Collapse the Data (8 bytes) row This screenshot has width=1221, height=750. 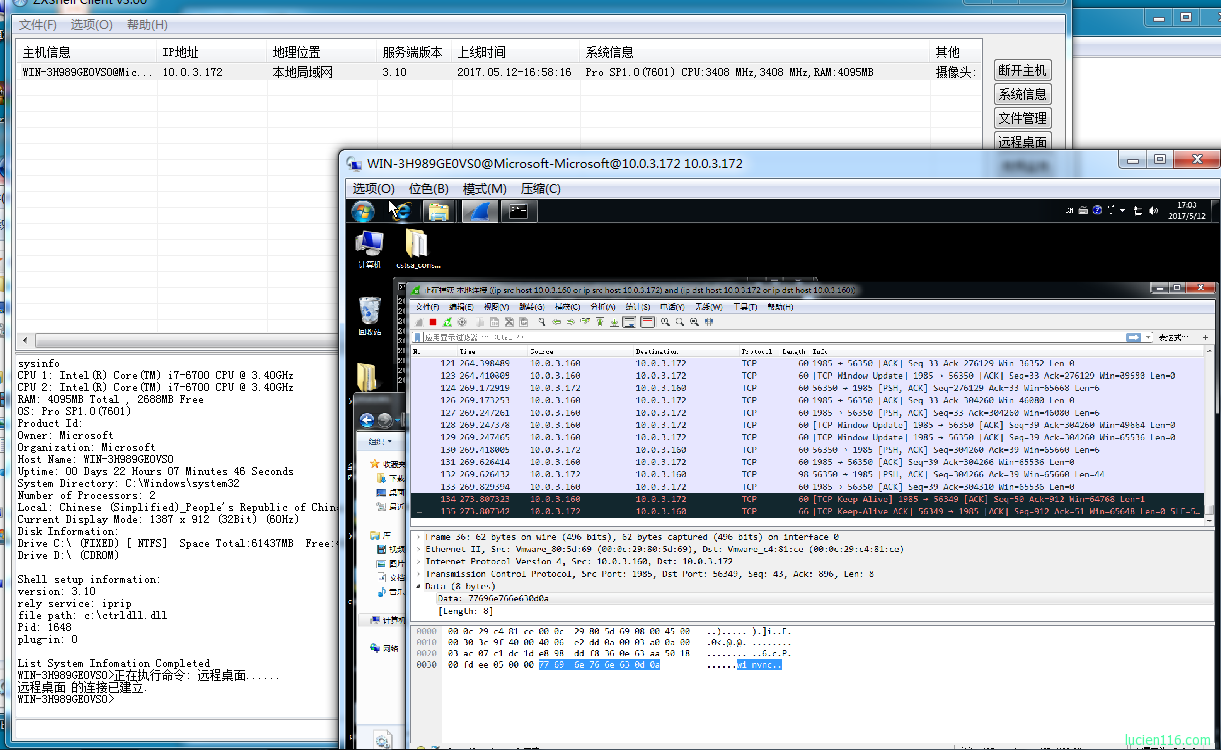click(418, 586)
